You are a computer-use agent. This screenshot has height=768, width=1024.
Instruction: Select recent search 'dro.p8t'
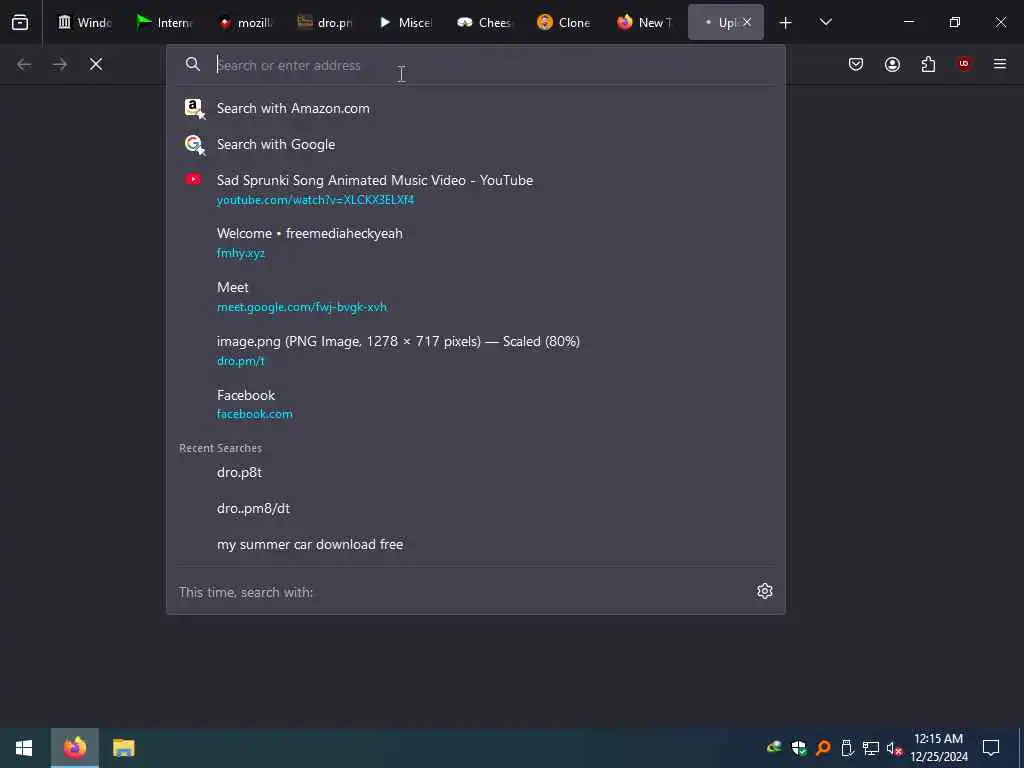pyautogui.click(x=475, y=472)
